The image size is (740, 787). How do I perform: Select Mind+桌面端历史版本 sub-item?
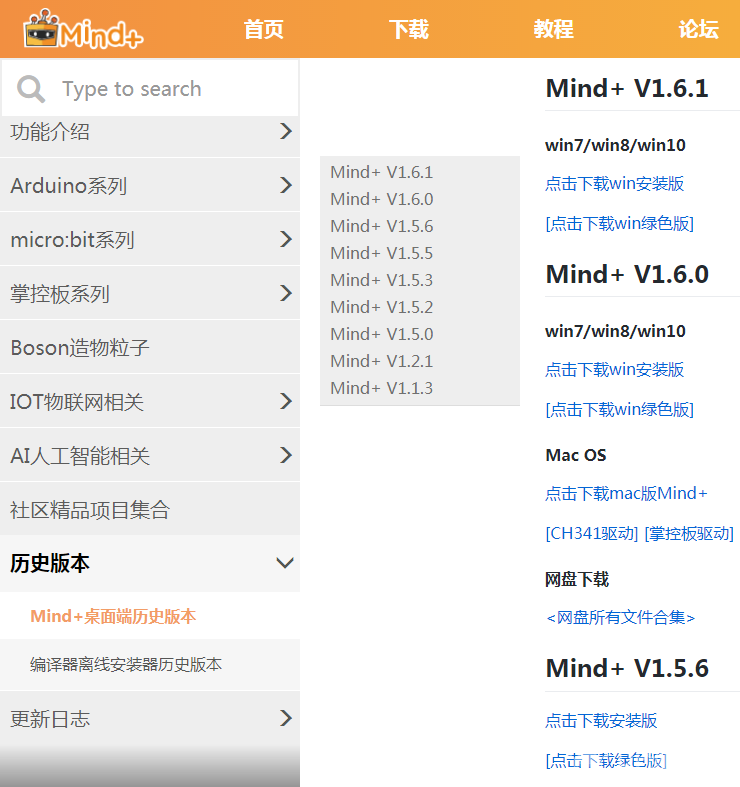(x=113, y=616)
